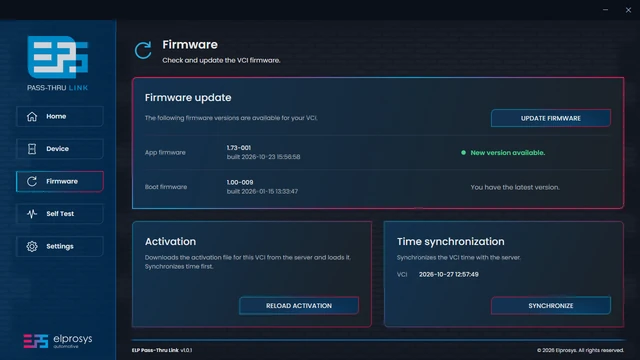
Task: Click the Activation description paragraph
Action: (247, 262)
